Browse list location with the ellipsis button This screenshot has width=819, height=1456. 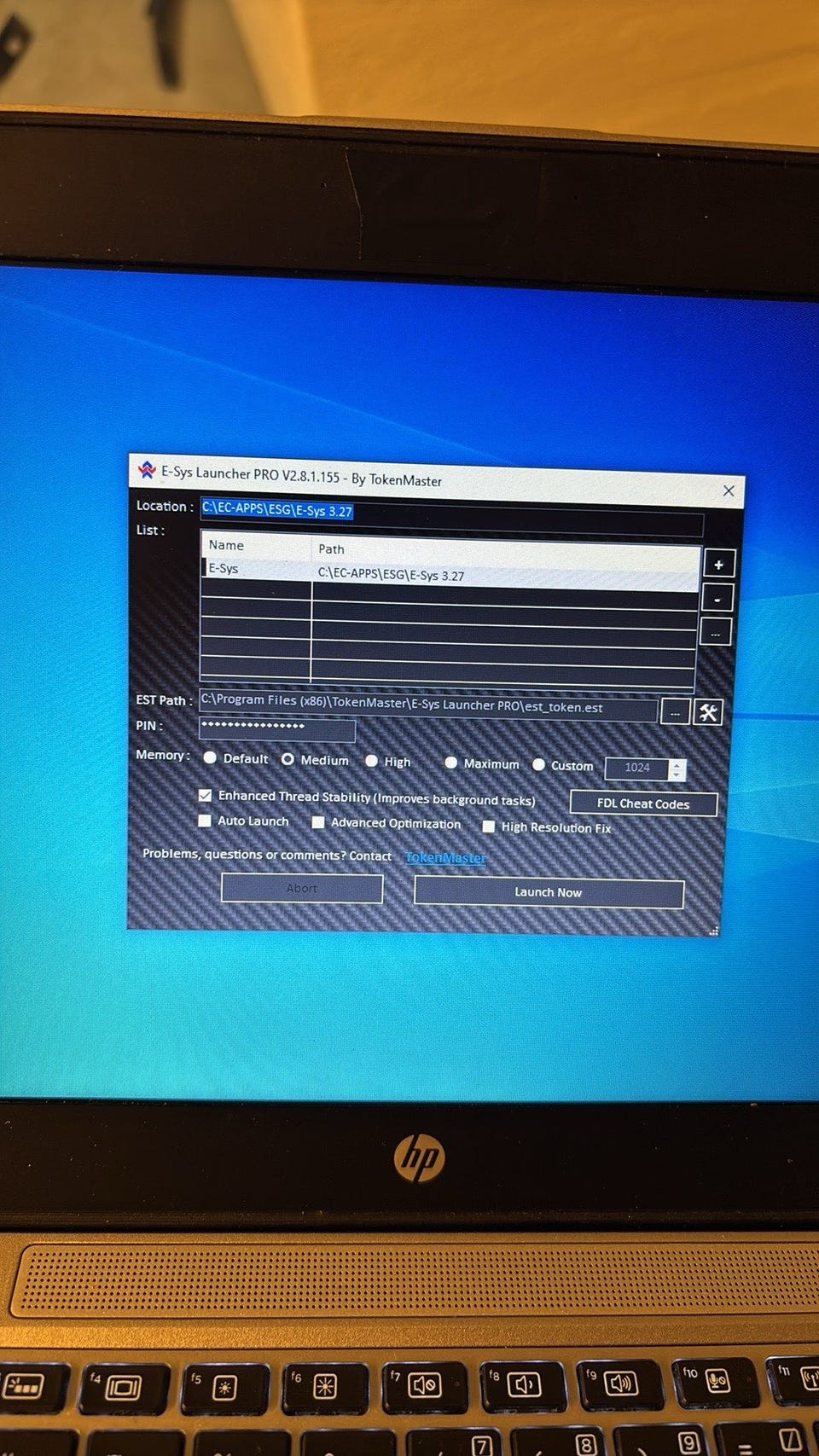pos(715,633)
